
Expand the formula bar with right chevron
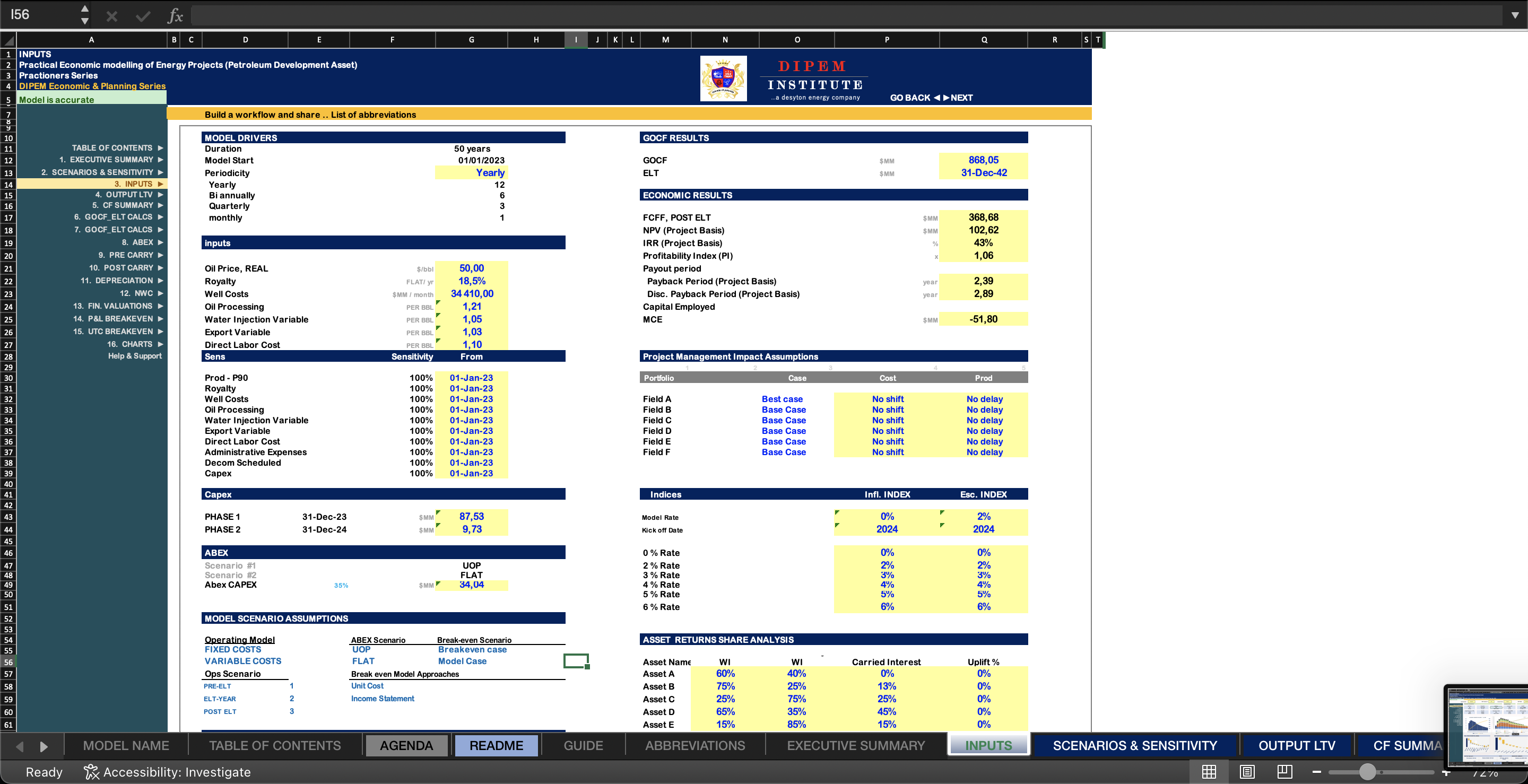(1514, 15)
